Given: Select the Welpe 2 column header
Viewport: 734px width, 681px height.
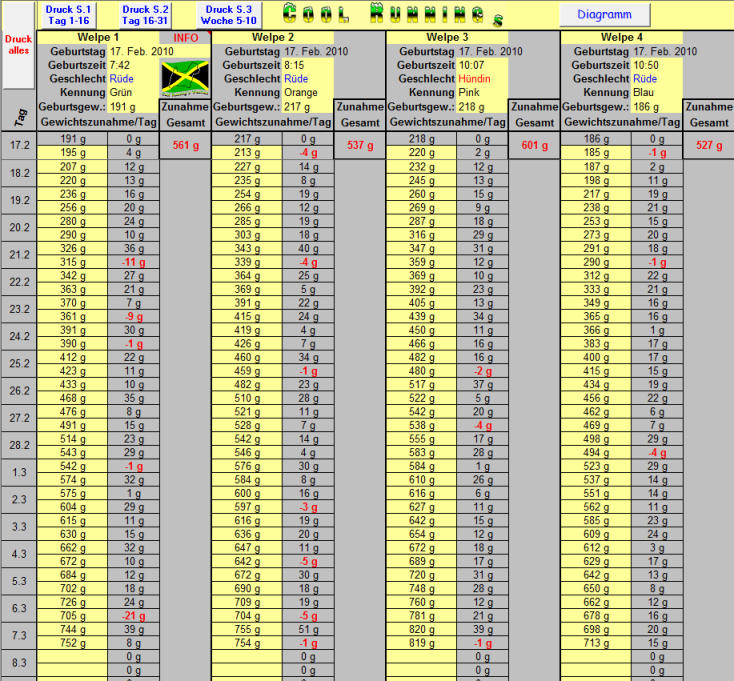Looking at the screenshot, I should coord(272,38).
